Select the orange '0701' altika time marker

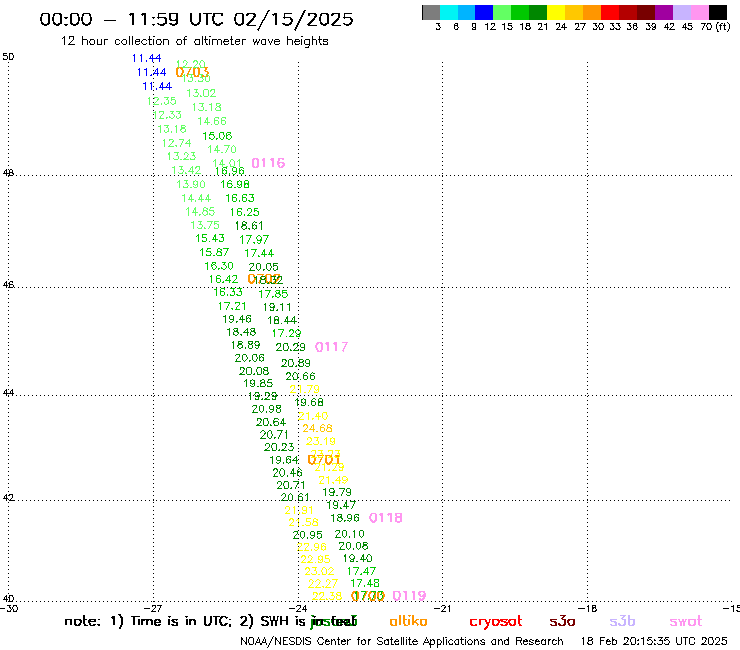pos(324,459)
